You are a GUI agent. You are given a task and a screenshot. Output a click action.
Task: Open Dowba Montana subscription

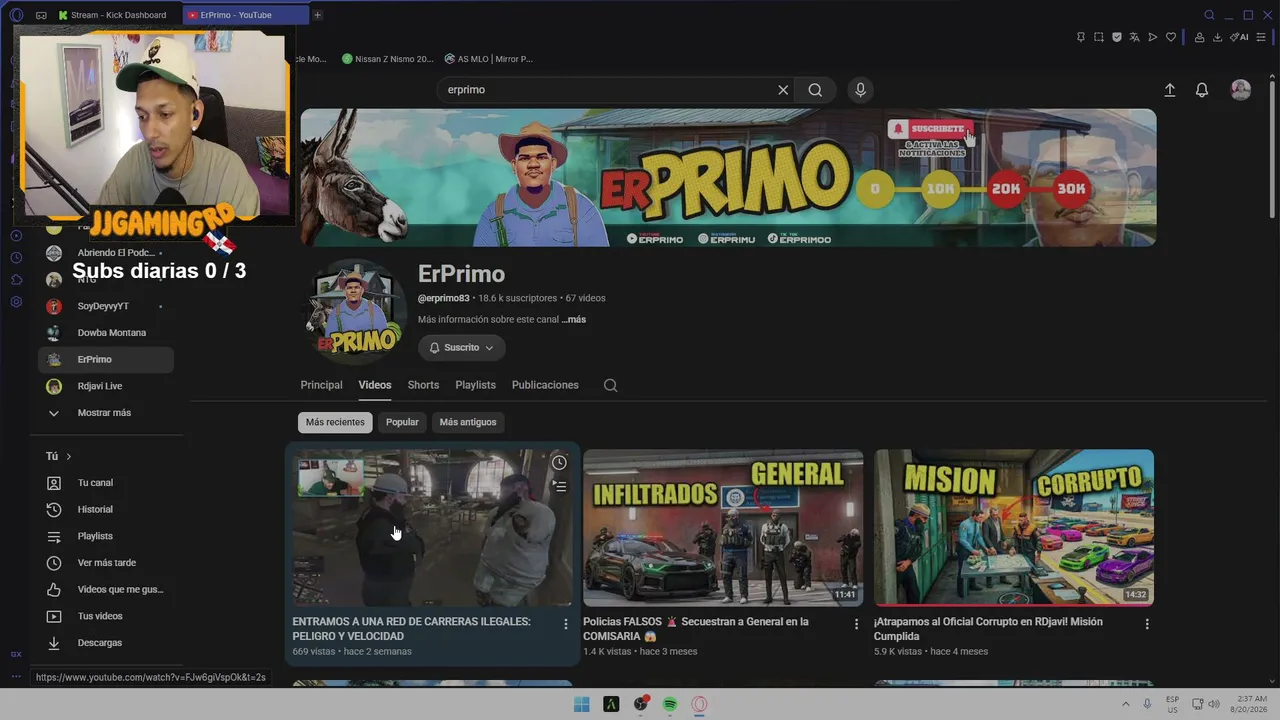coord(105,333)
